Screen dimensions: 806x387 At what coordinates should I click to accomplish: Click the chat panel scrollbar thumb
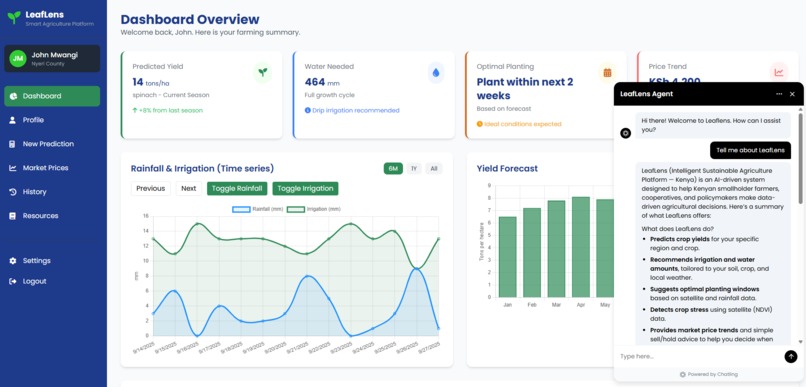coord(800,158)
